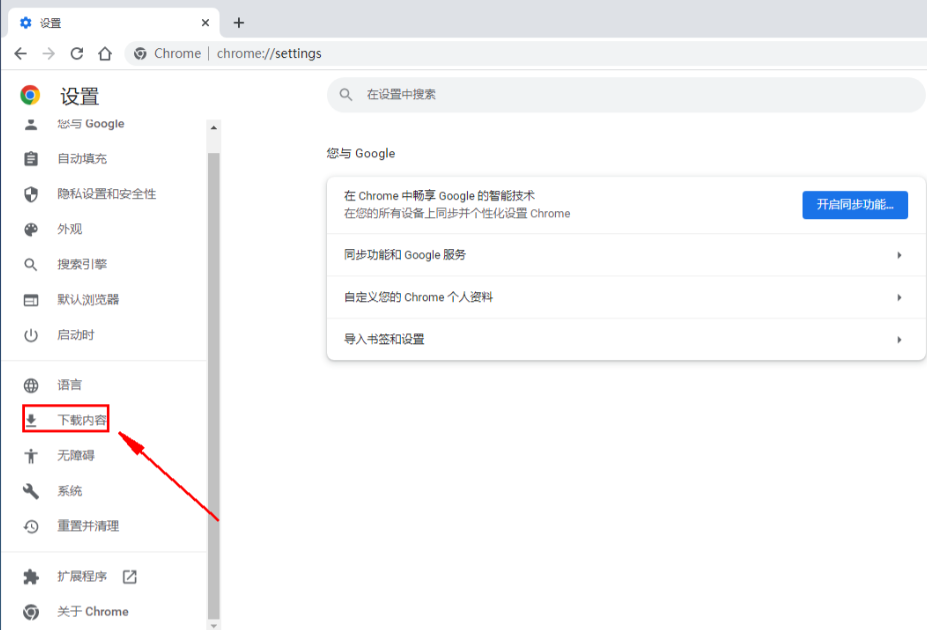Click the Chrome site info icon in address bar

point(140,54)
